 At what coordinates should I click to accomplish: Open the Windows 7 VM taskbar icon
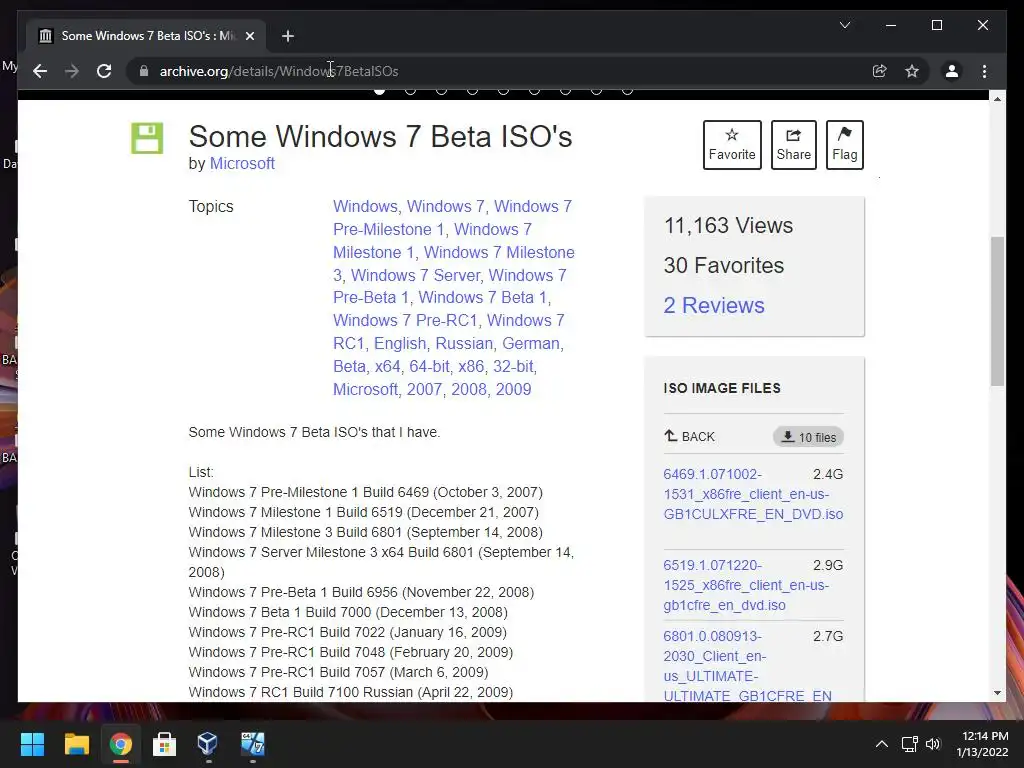(x=252, y=744)
